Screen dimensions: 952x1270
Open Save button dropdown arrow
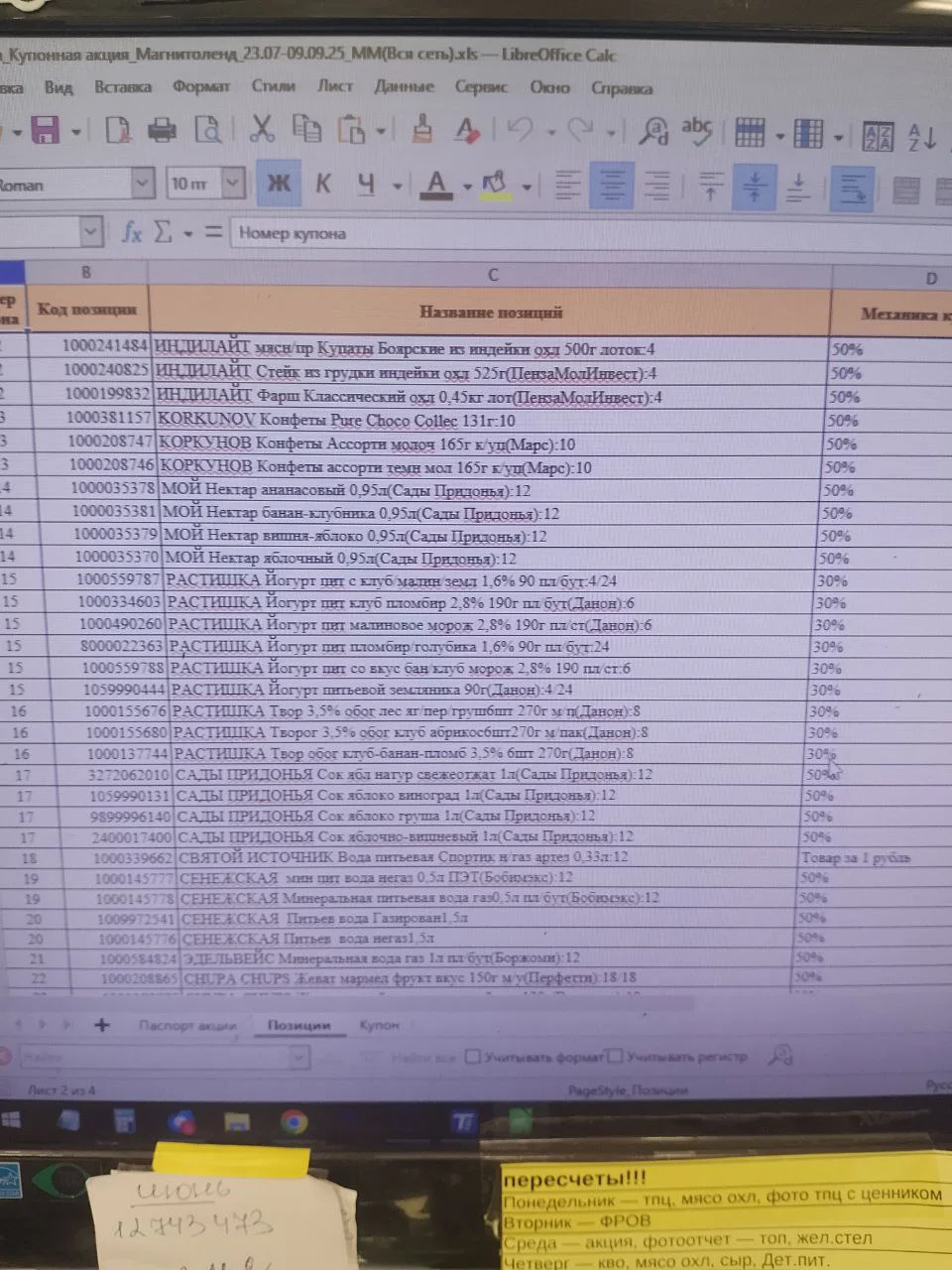(74, 130)
